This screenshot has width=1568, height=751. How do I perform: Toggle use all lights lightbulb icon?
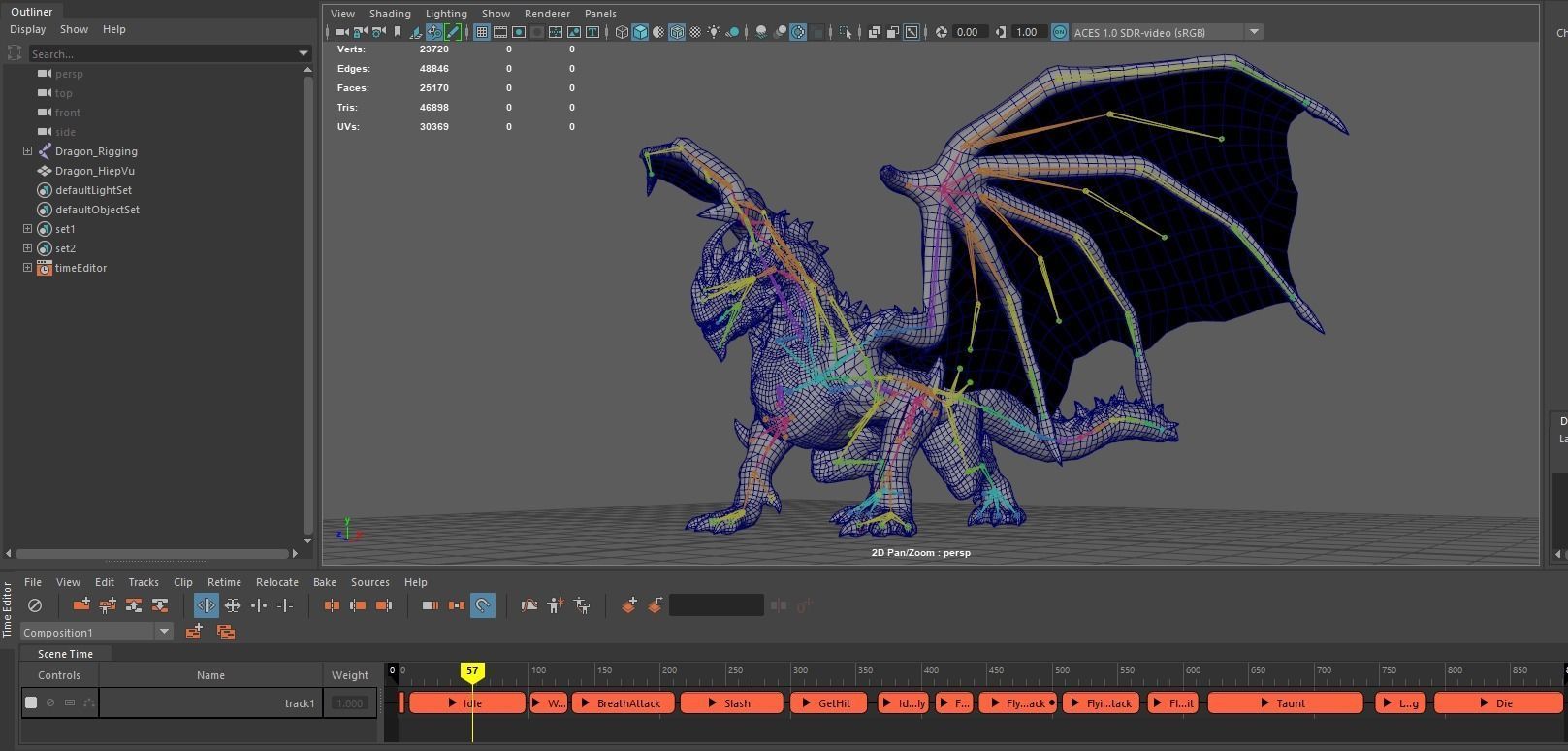coord(714,32)
